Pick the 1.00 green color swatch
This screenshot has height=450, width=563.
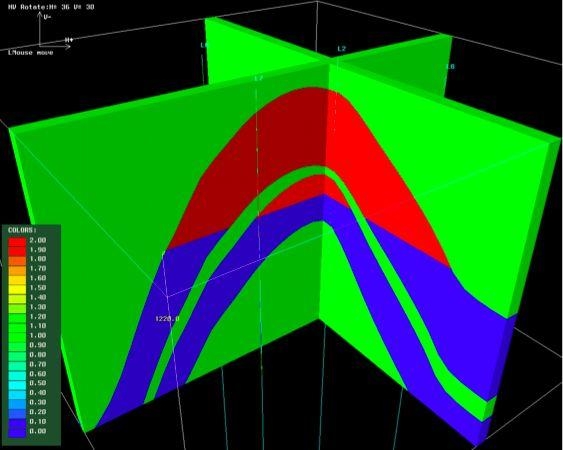point(17,336)
